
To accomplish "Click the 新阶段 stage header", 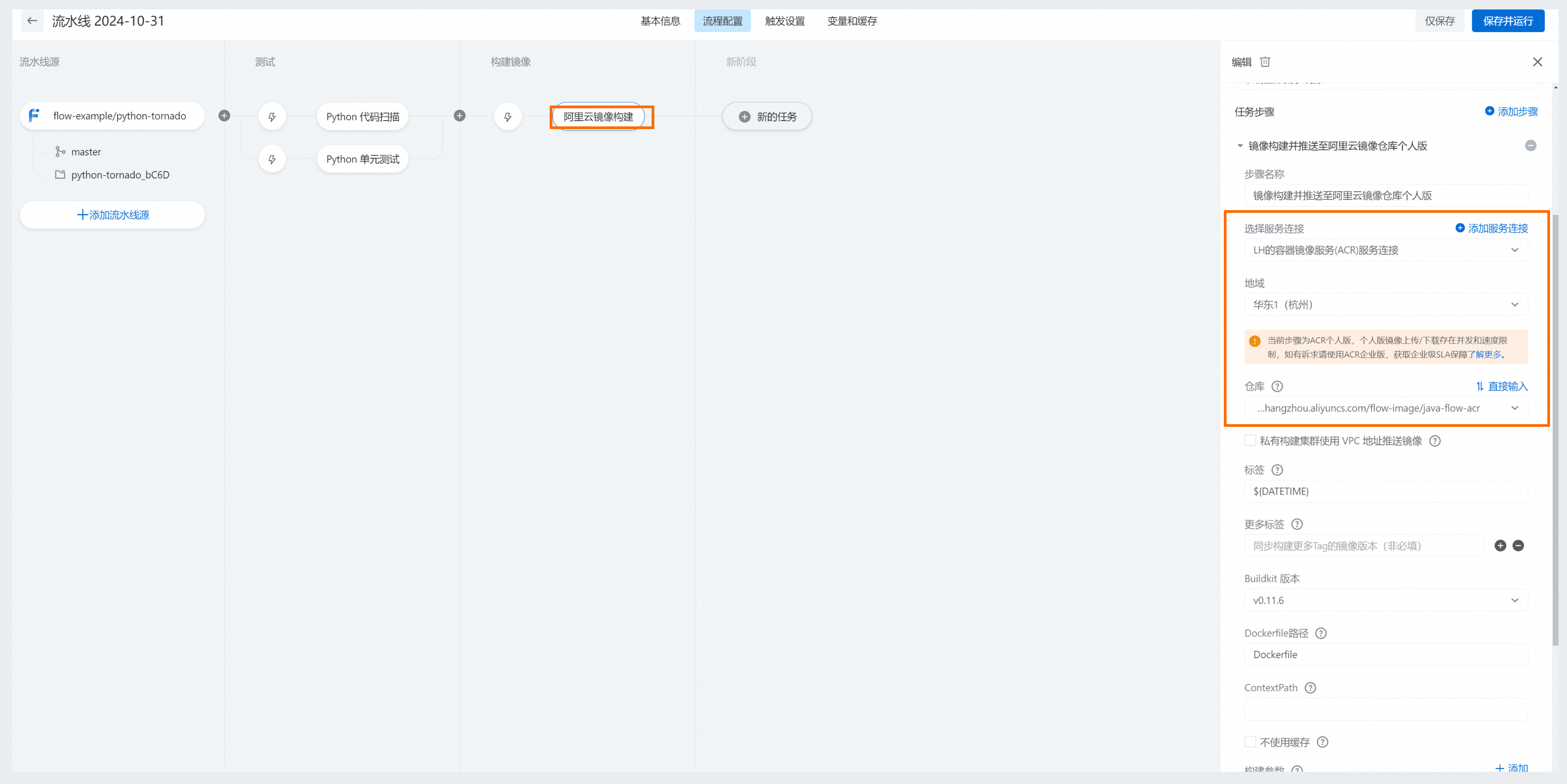I will (741, 62).
